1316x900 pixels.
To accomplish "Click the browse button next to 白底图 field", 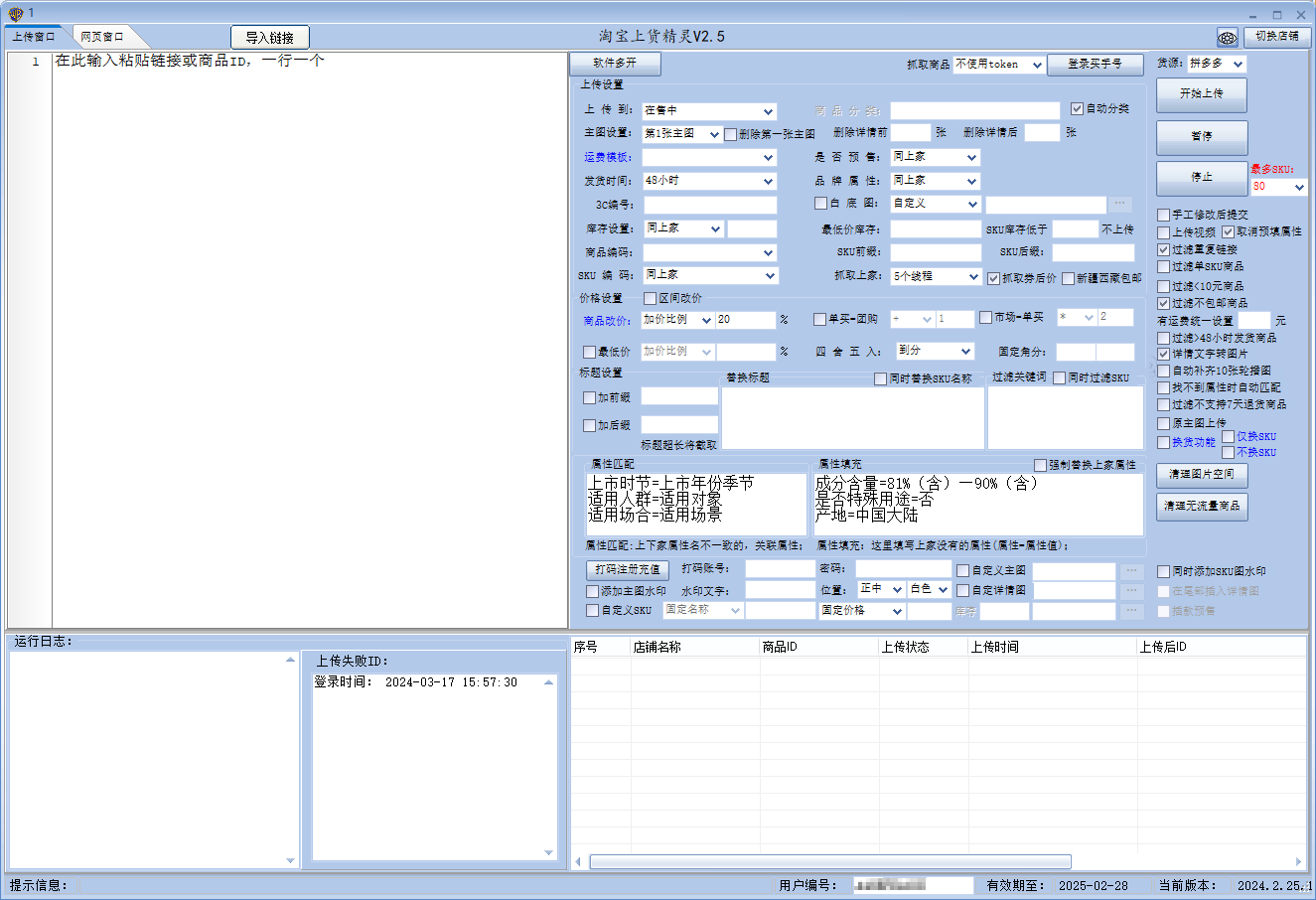I will [x=1120, y=204].
